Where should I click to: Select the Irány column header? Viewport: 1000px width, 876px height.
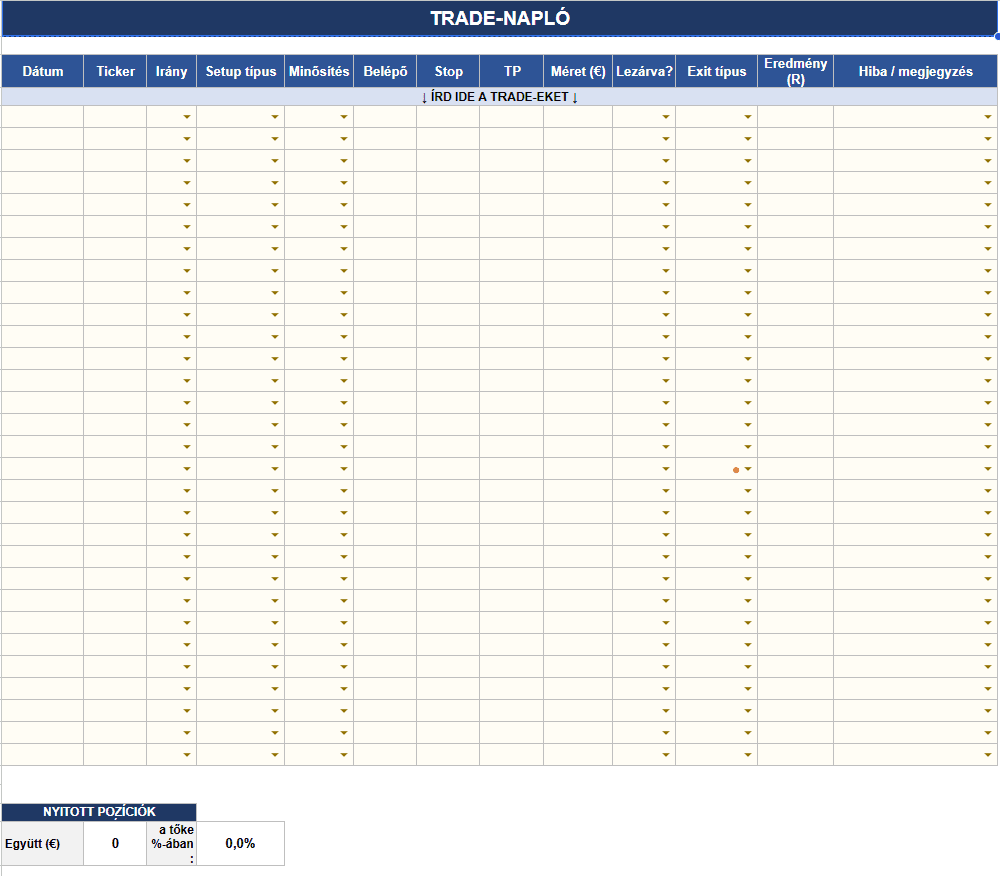172,71
